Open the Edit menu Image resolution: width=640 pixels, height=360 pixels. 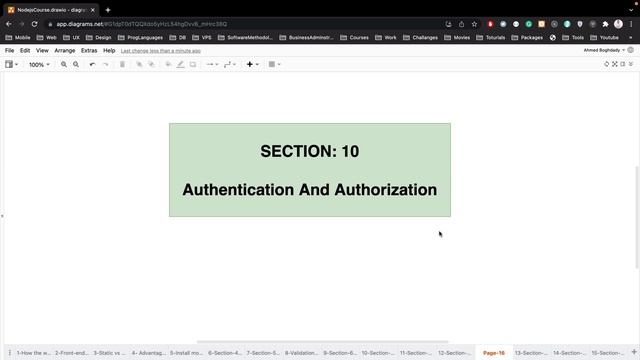pyautogui.click(x=25, y=50)
